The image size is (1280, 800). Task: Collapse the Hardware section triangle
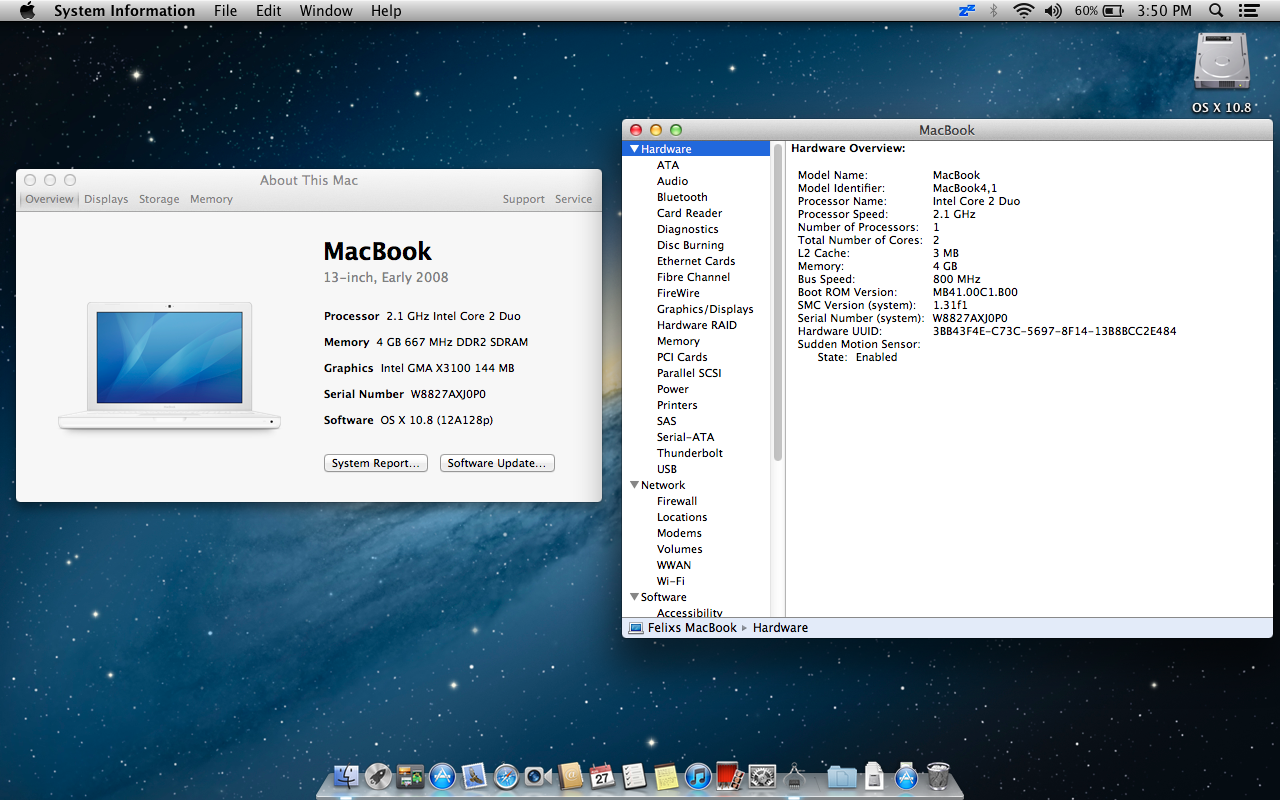pos(634,149)
